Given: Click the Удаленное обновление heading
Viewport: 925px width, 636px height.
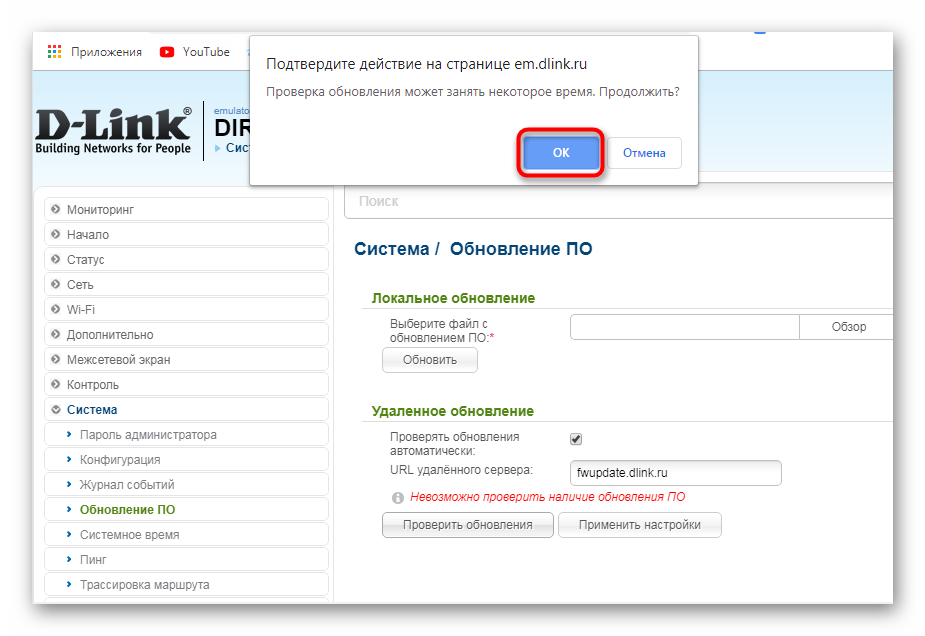Looking at the screenshot, I should [x=452, y=411].
